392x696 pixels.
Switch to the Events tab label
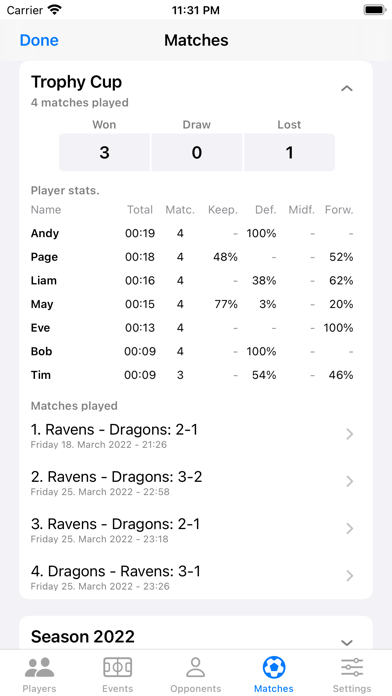(117, 688)
